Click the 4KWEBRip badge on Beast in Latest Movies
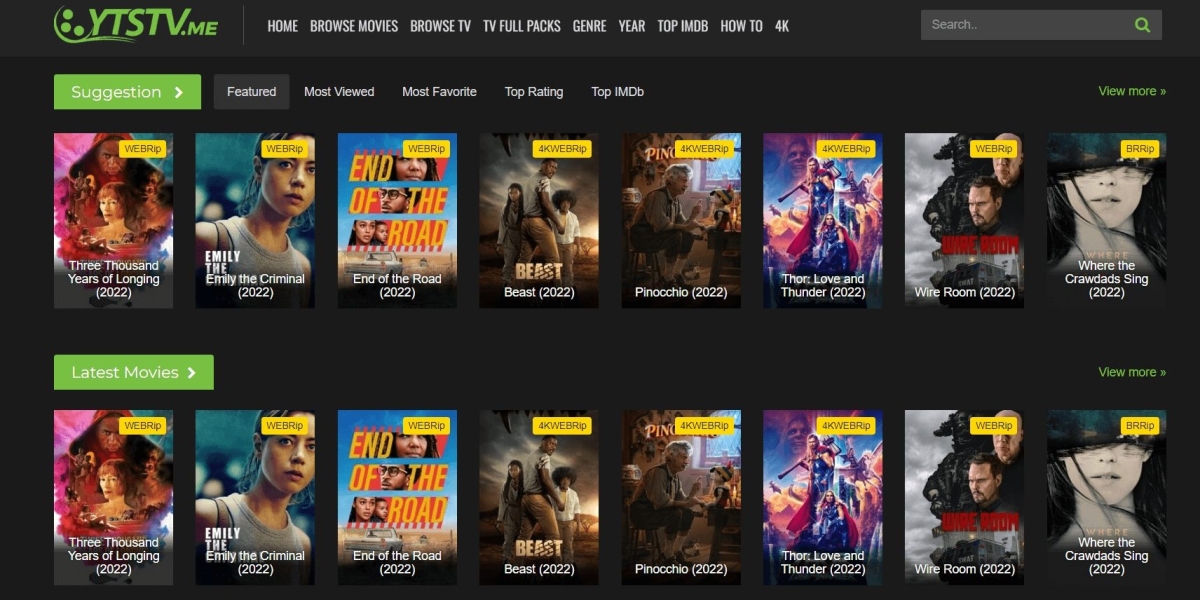The image size is (1200, 600). (562, 426)
